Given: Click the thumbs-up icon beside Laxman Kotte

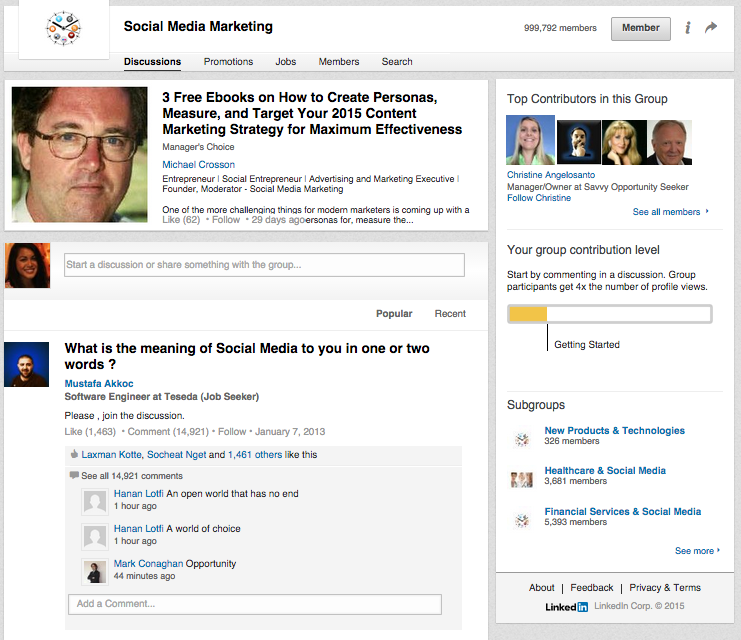Looking at the screenshot, I should pos(74,454).
